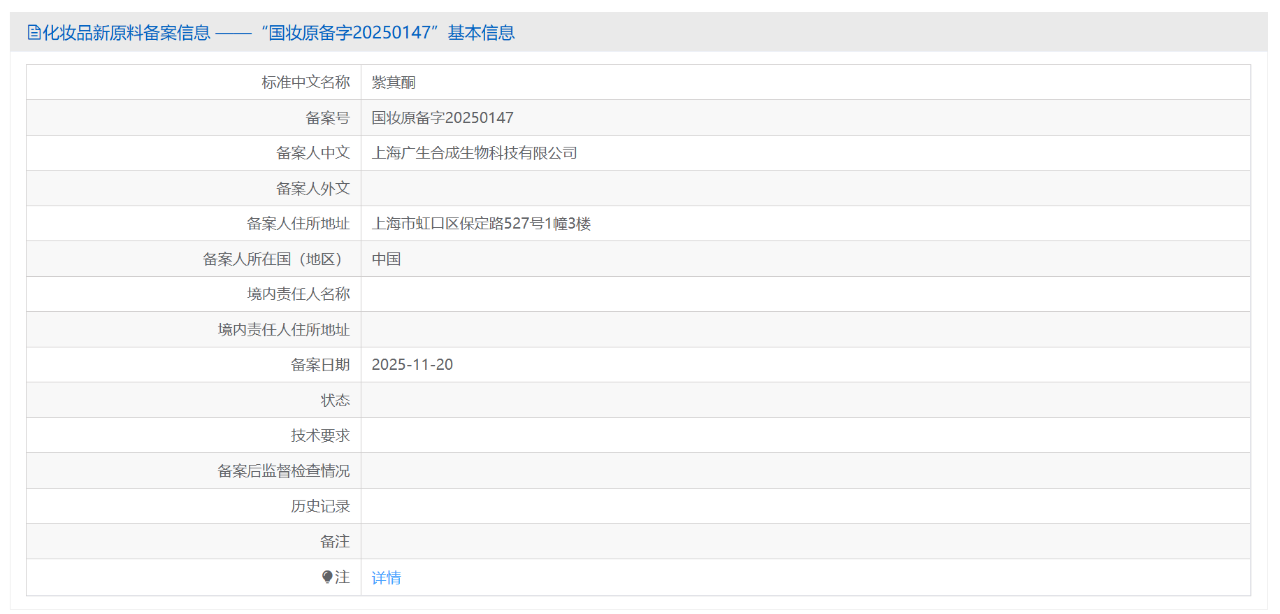Click the document icon before the page title

[x=34, y=32]
